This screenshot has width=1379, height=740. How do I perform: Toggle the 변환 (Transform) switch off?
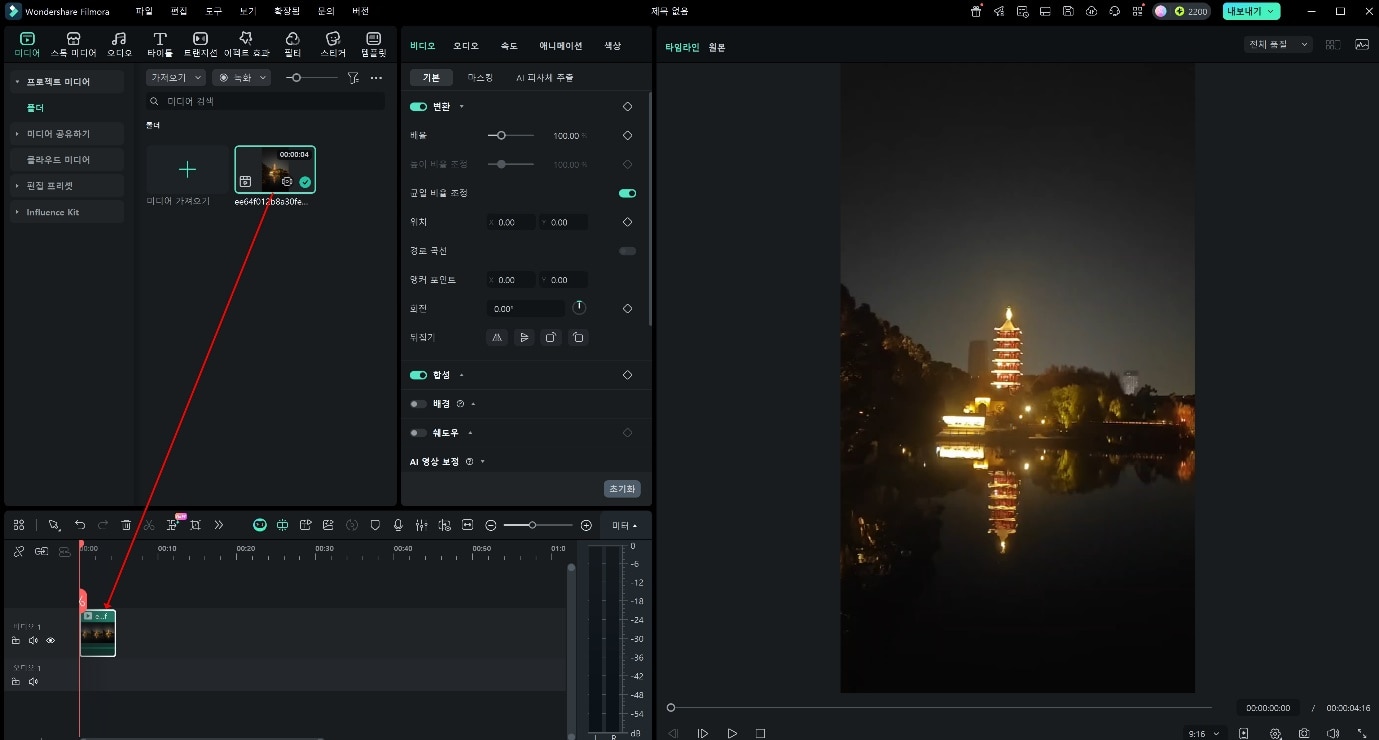(419, 106)
